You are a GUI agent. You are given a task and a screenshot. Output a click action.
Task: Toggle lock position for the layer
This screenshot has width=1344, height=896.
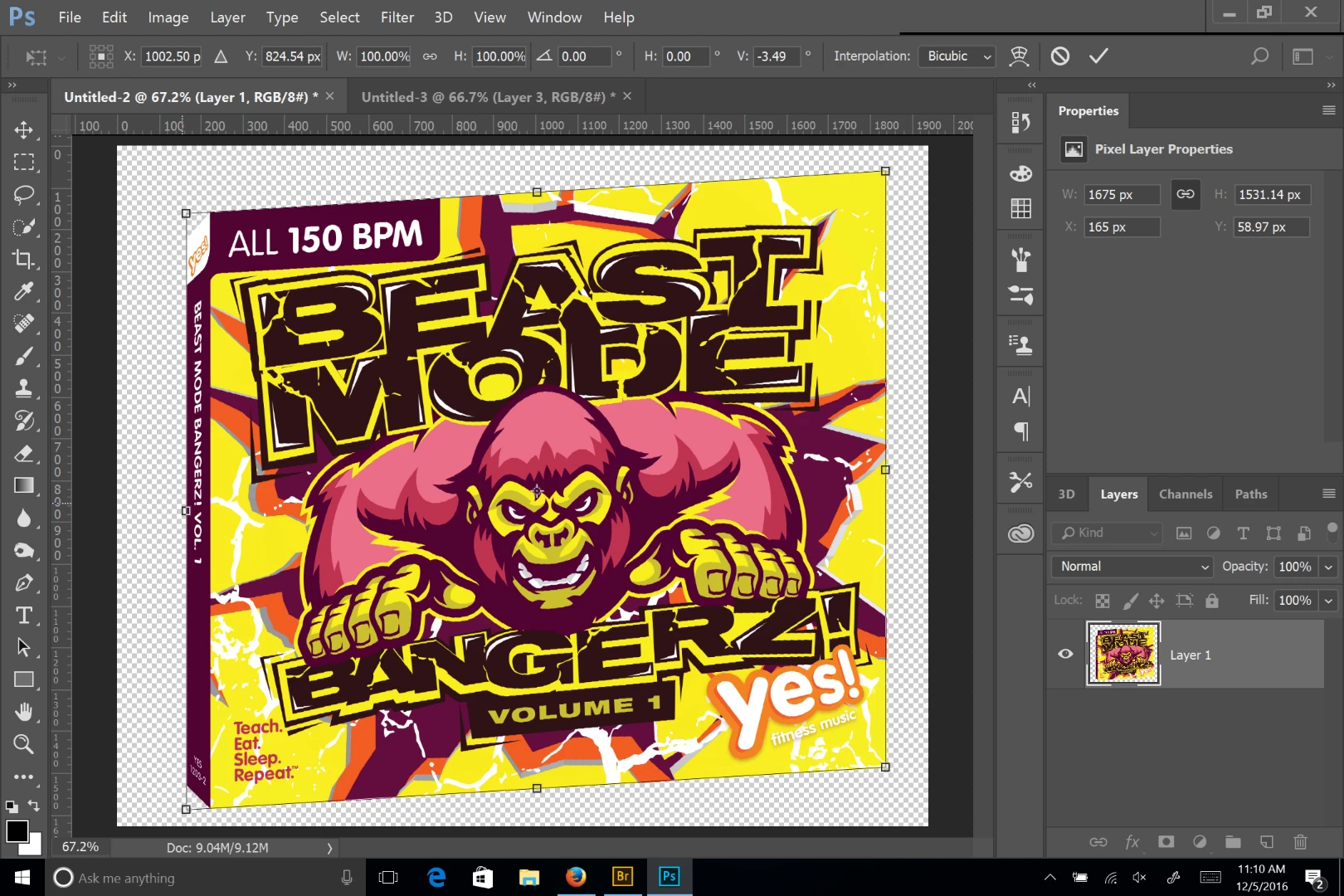click(1157, 601)
